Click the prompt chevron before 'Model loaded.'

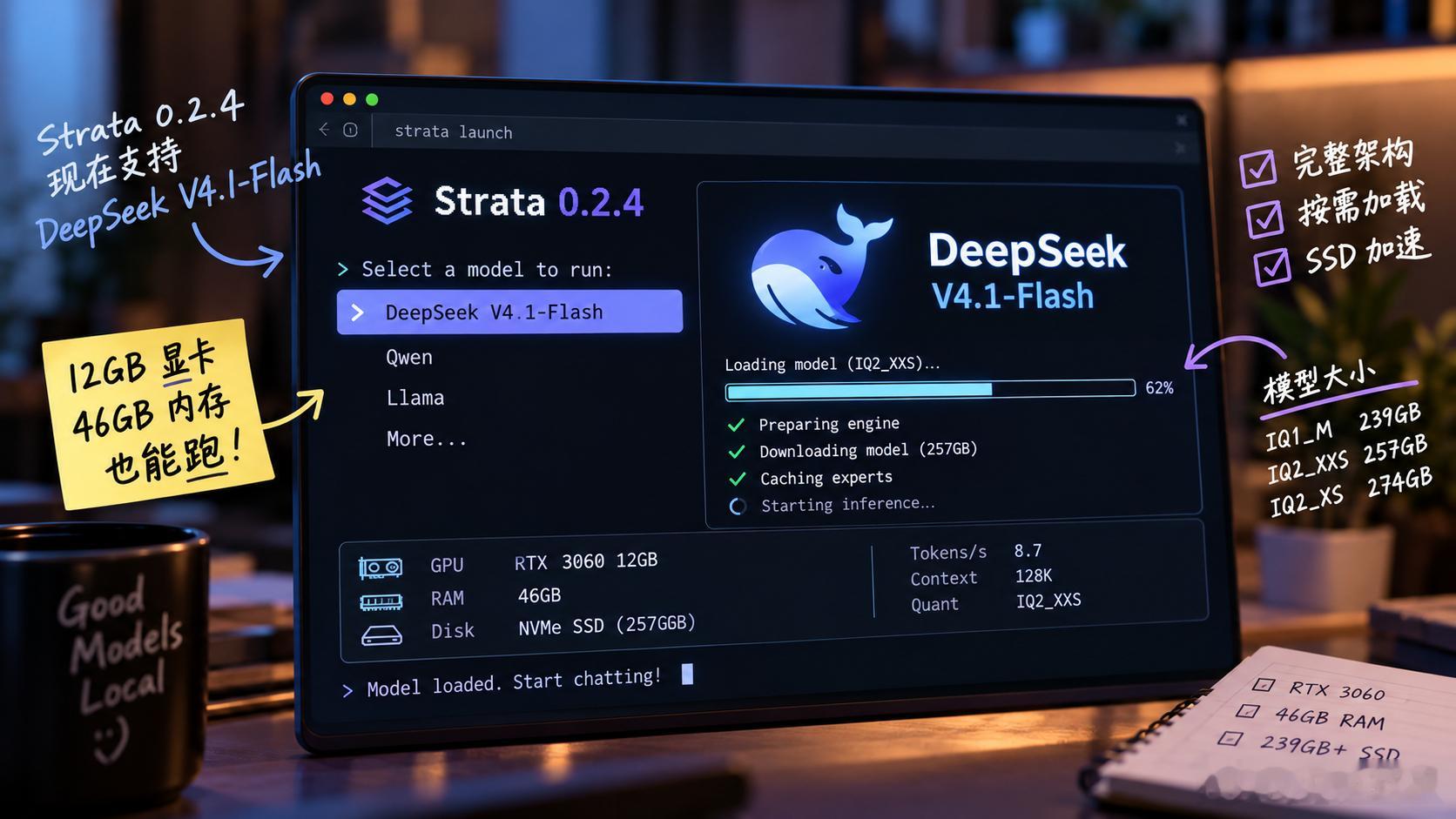click(348, 690)
